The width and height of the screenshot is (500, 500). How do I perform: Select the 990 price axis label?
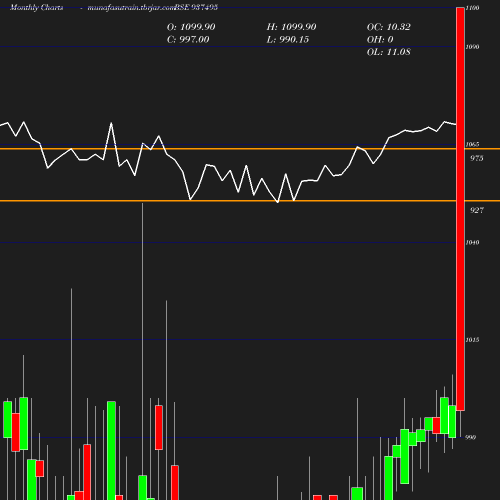click(470, 437)
